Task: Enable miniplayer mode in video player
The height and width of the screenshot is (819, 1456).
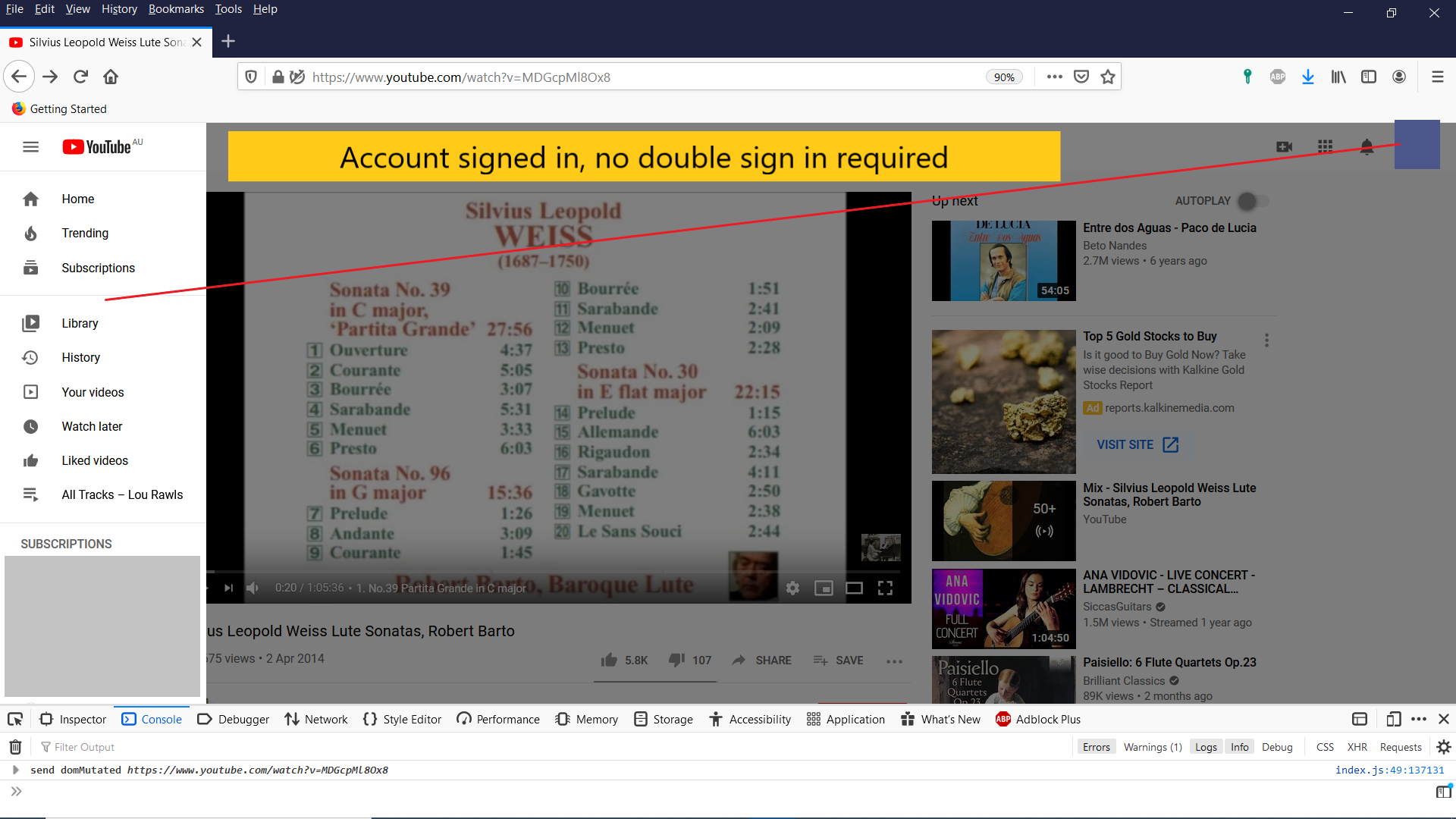Action: click(824, 588)
